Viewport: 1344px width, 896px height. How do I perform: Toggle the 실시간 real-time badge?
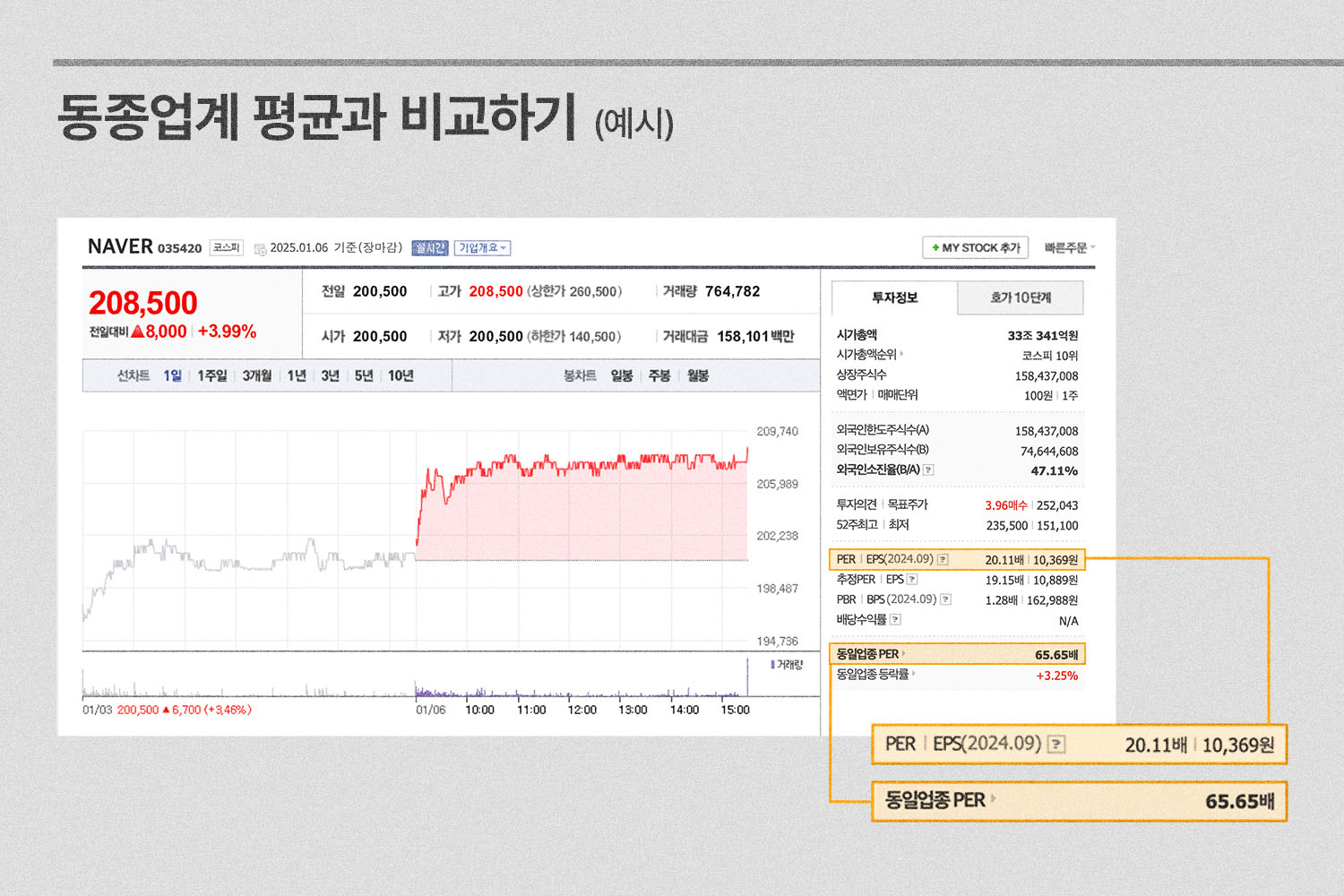pyautogui.click(x=429, y=248)
